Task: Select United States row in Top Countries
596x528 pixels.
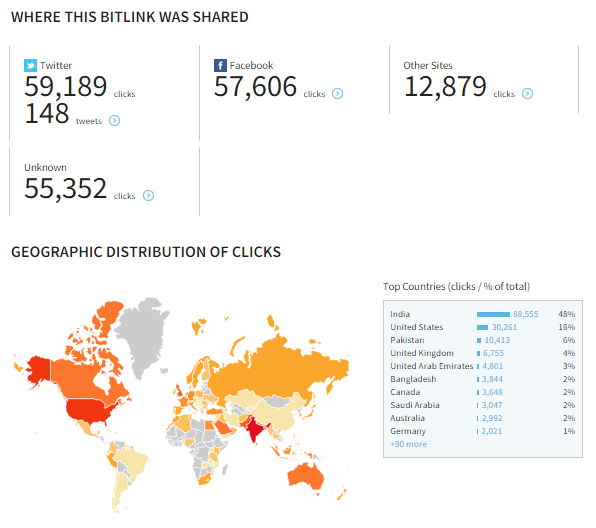Action: point(482,327)
